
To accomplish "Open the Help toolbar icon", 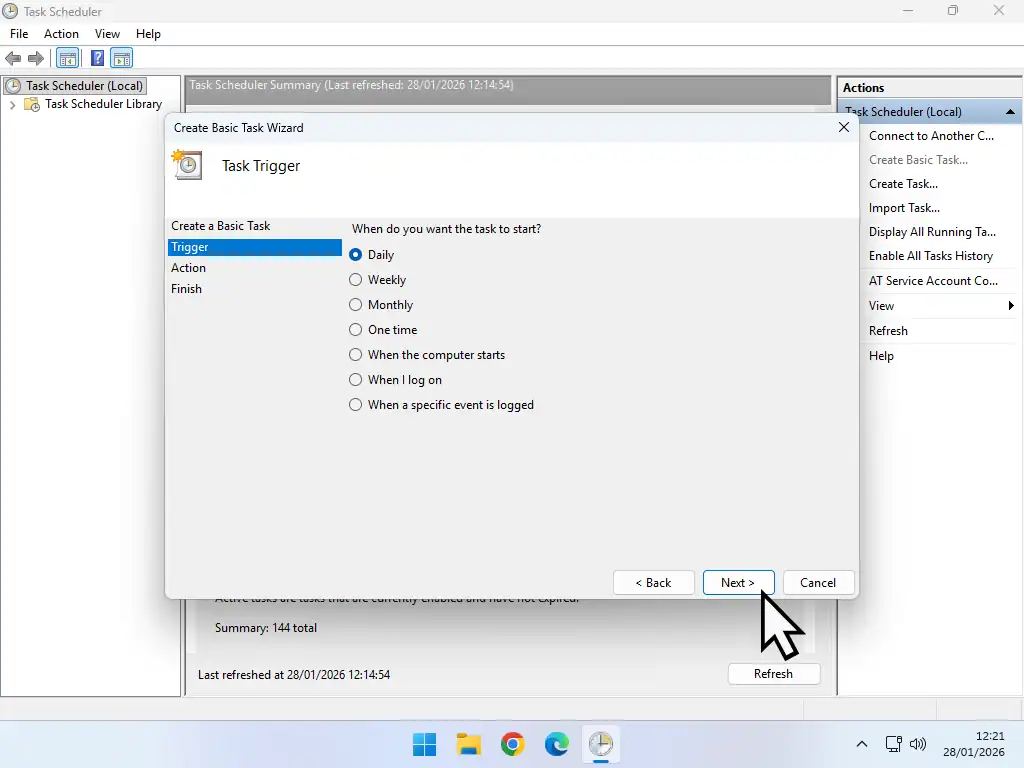I will point(97,58).
